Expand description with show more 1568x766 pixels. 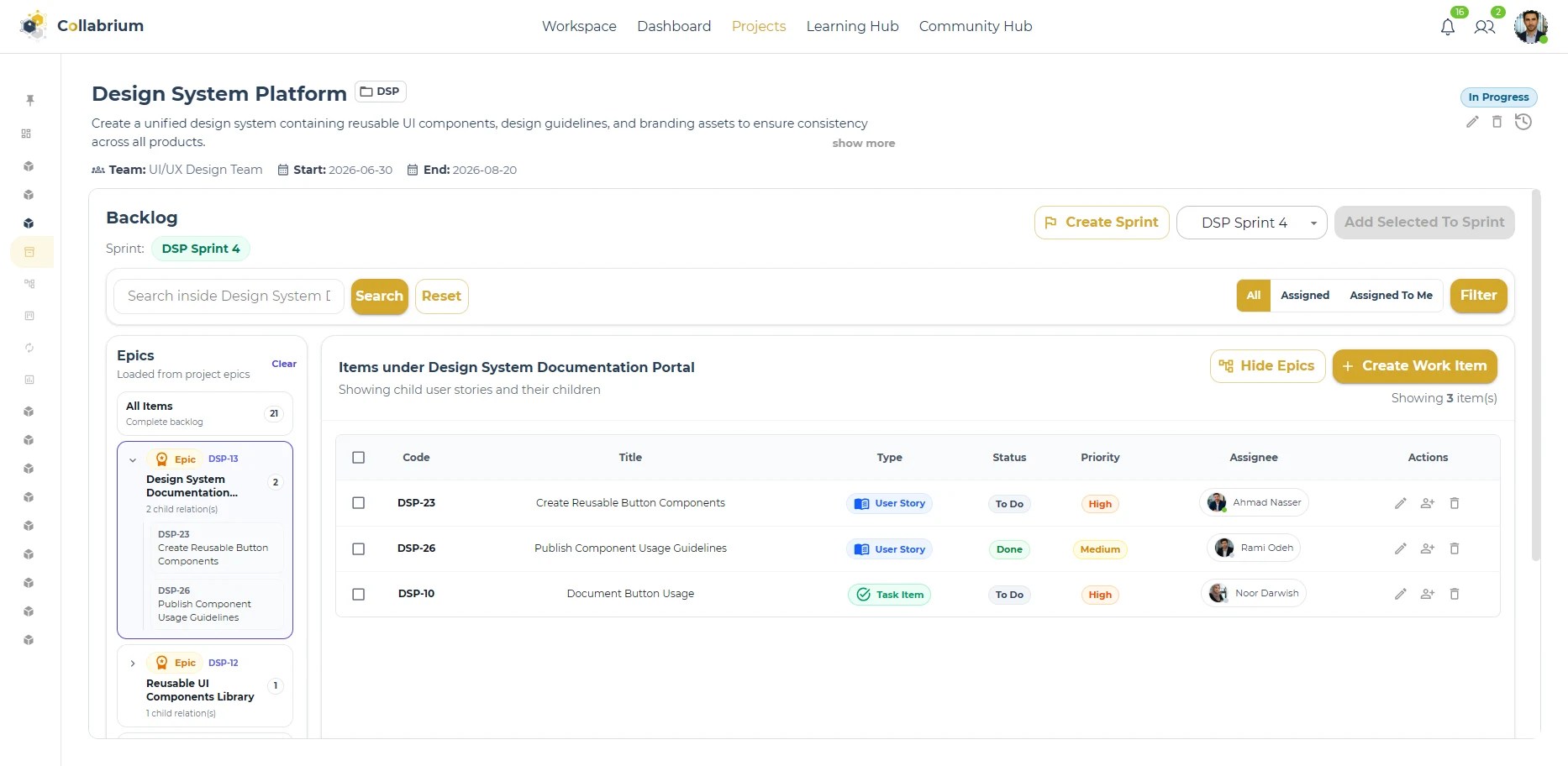864,144
